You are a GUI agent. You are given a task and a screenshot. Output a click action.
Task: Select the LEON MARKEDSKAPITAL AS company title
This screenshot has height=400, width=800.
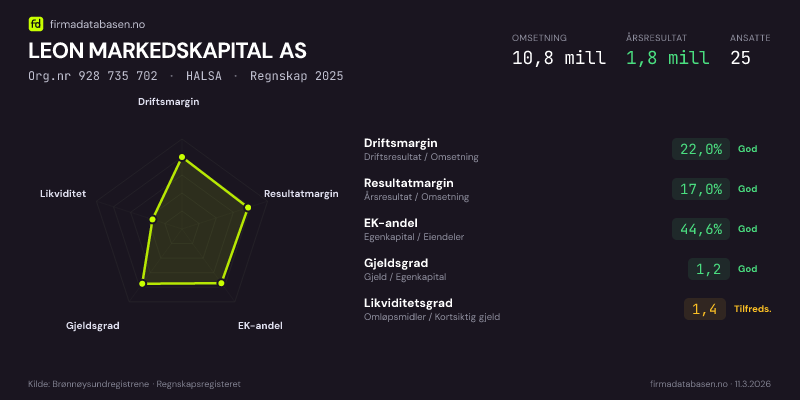coord(167,50)
